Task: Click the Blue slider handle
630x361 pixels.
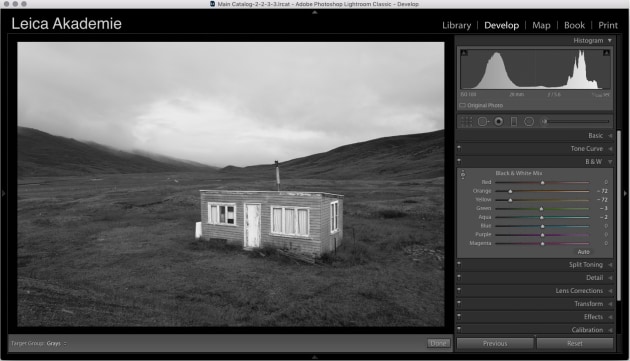Action: coord(542,226)
